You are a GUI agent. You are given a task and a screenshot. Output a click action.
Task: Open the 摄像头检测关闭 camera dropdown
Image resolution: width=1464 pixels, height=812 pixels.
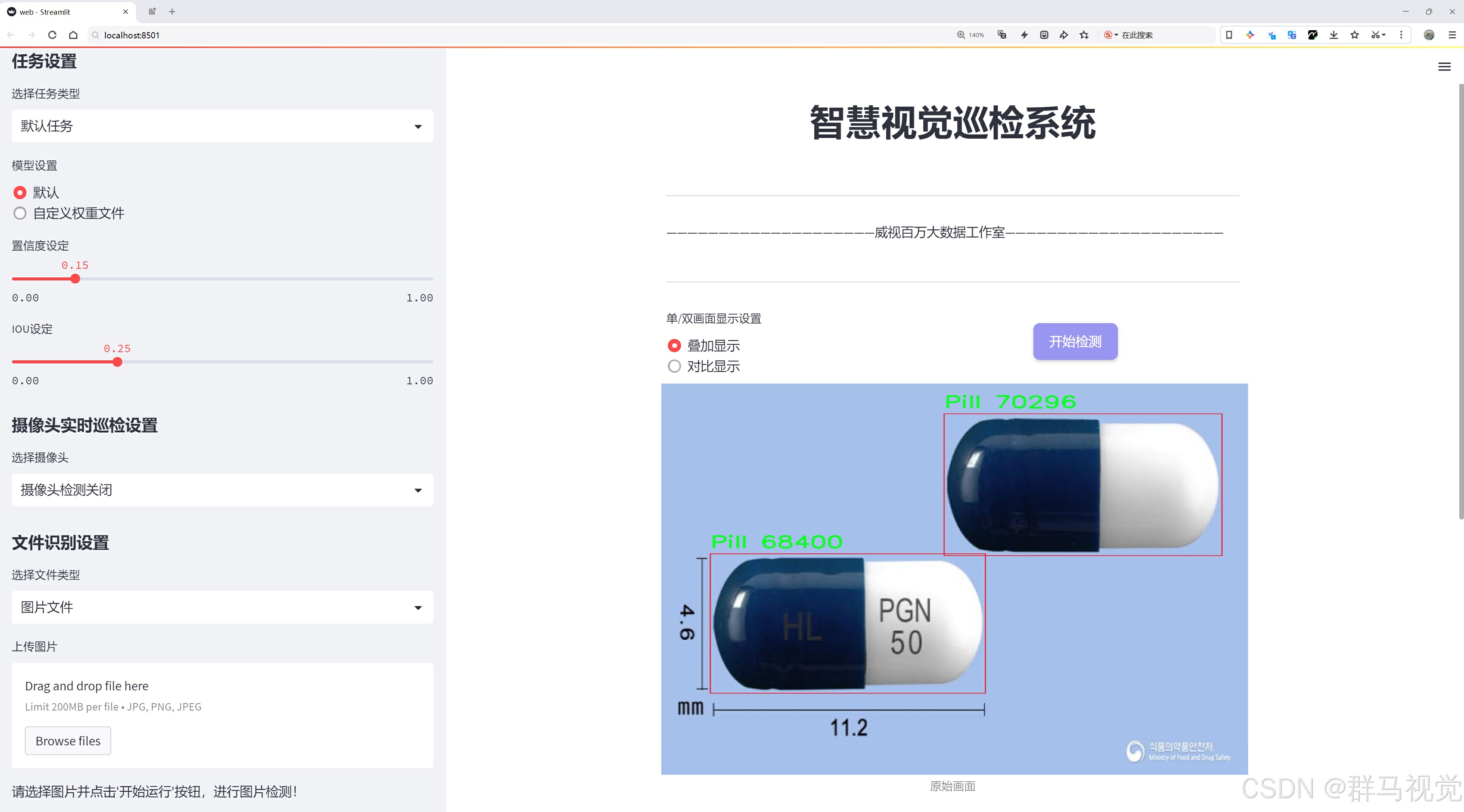click(222, 490)
